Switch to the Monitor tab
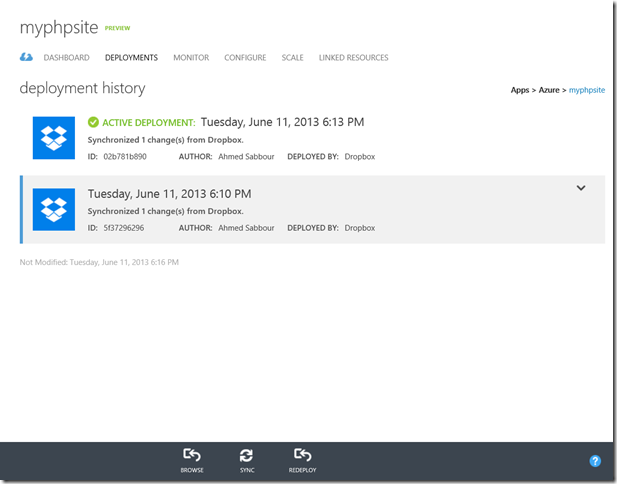This screenshot has height=484, width=617. [x=191, y=58]
